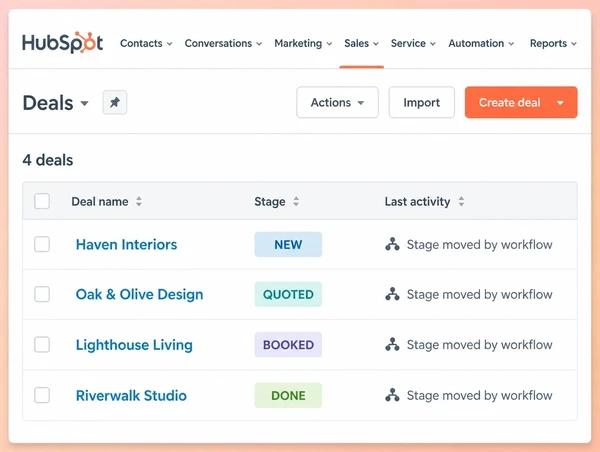The width and height of the screenshot is (600, 452).
Task: Click workflow icon in Haven Interiors row
Action: [x=392, y=244]
